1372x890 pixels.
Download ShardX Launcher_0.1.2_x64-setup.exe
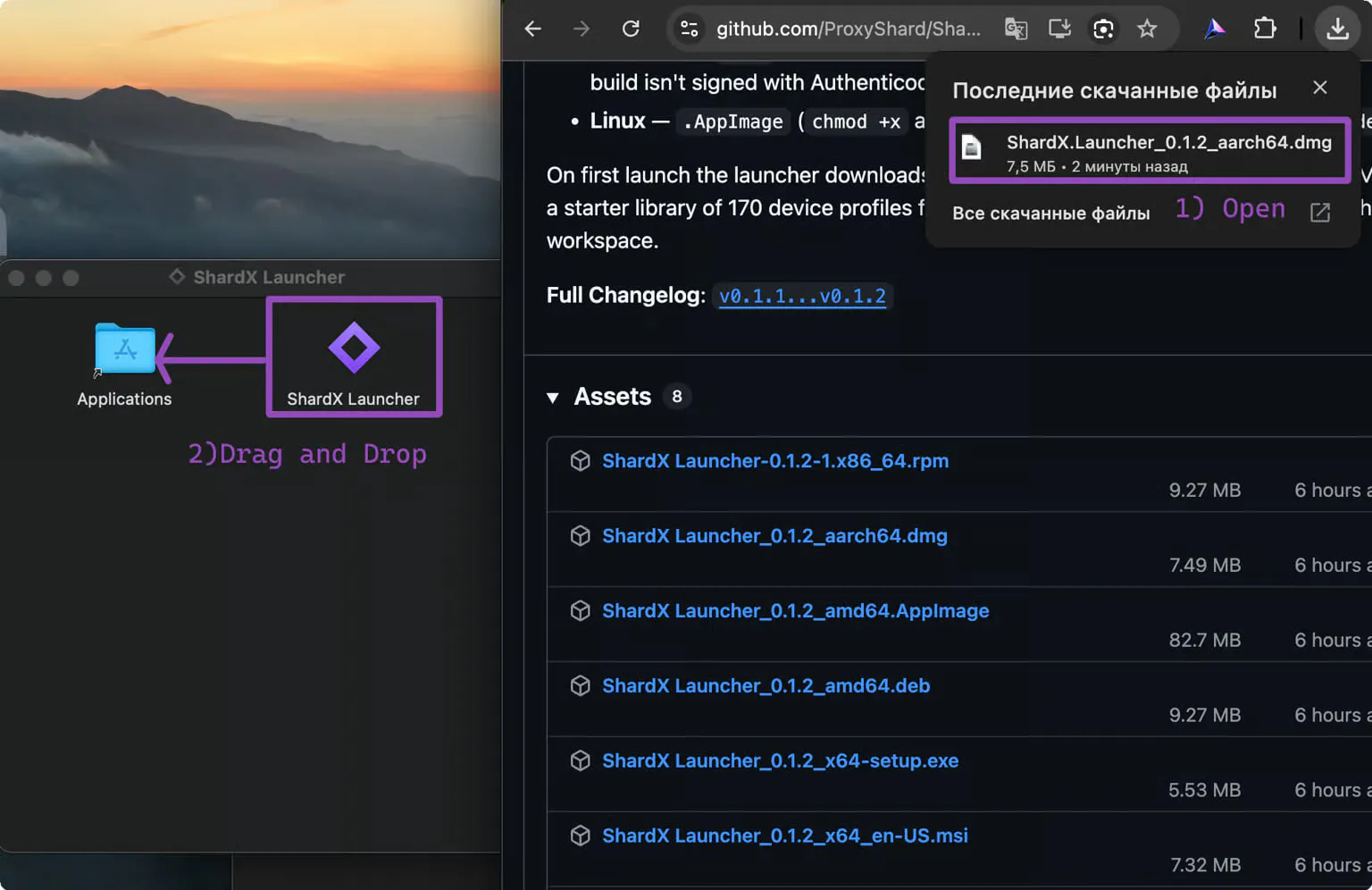click(781, 761)
